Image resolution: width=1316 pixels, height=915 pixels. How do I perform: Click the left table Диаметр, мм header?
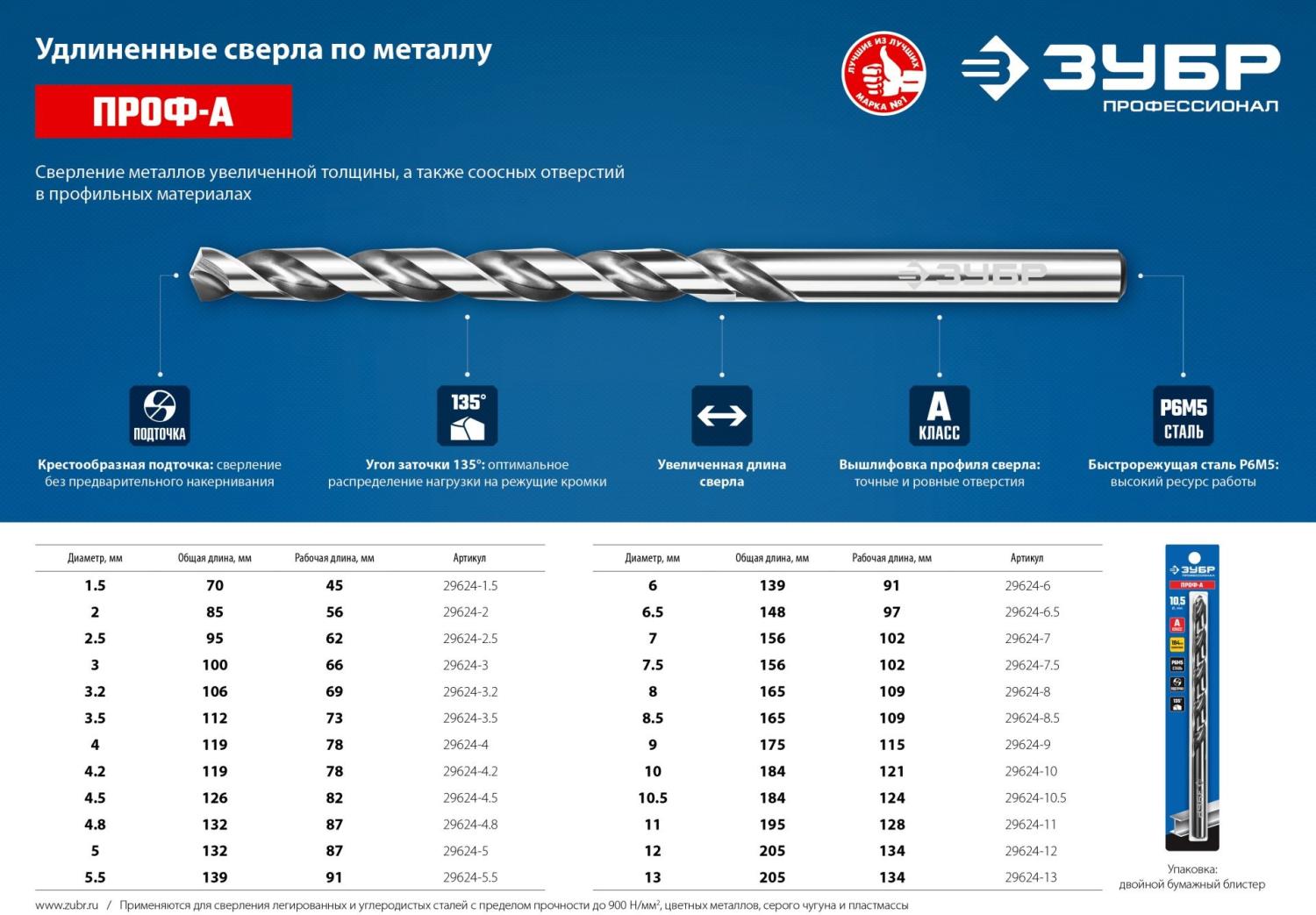95,558
